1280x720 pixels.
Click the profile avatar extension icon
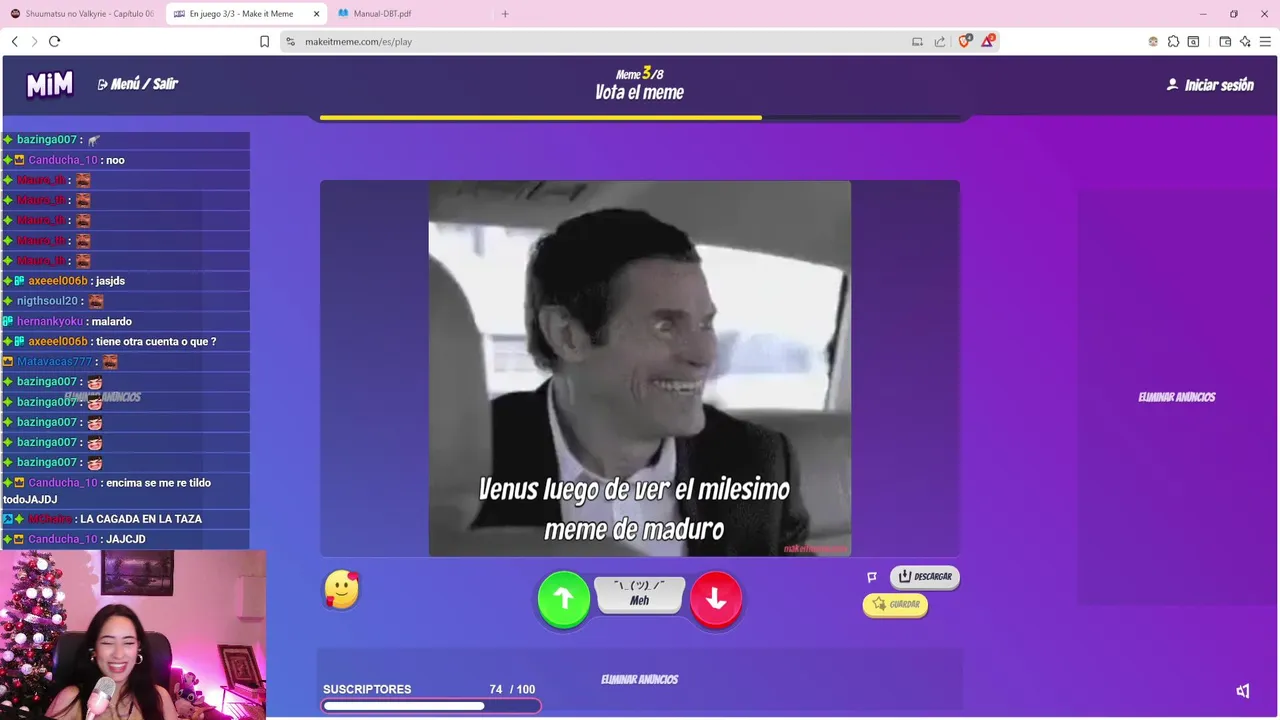(x=1153, y=41)
